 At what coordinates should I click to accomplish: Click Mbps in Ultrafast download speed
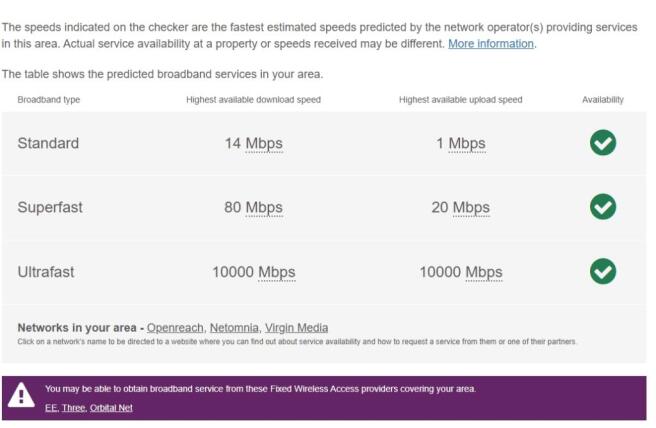[x=277, y=272]
